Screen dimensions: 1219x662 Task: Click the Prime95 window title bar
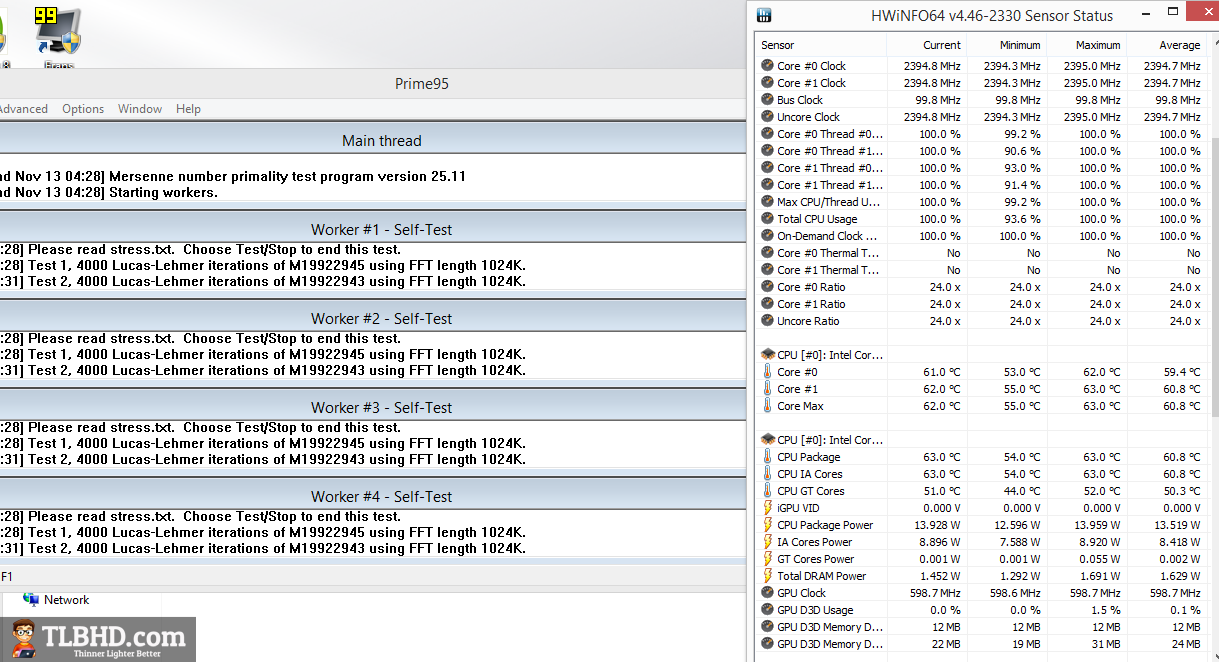(x=374, y=84)
